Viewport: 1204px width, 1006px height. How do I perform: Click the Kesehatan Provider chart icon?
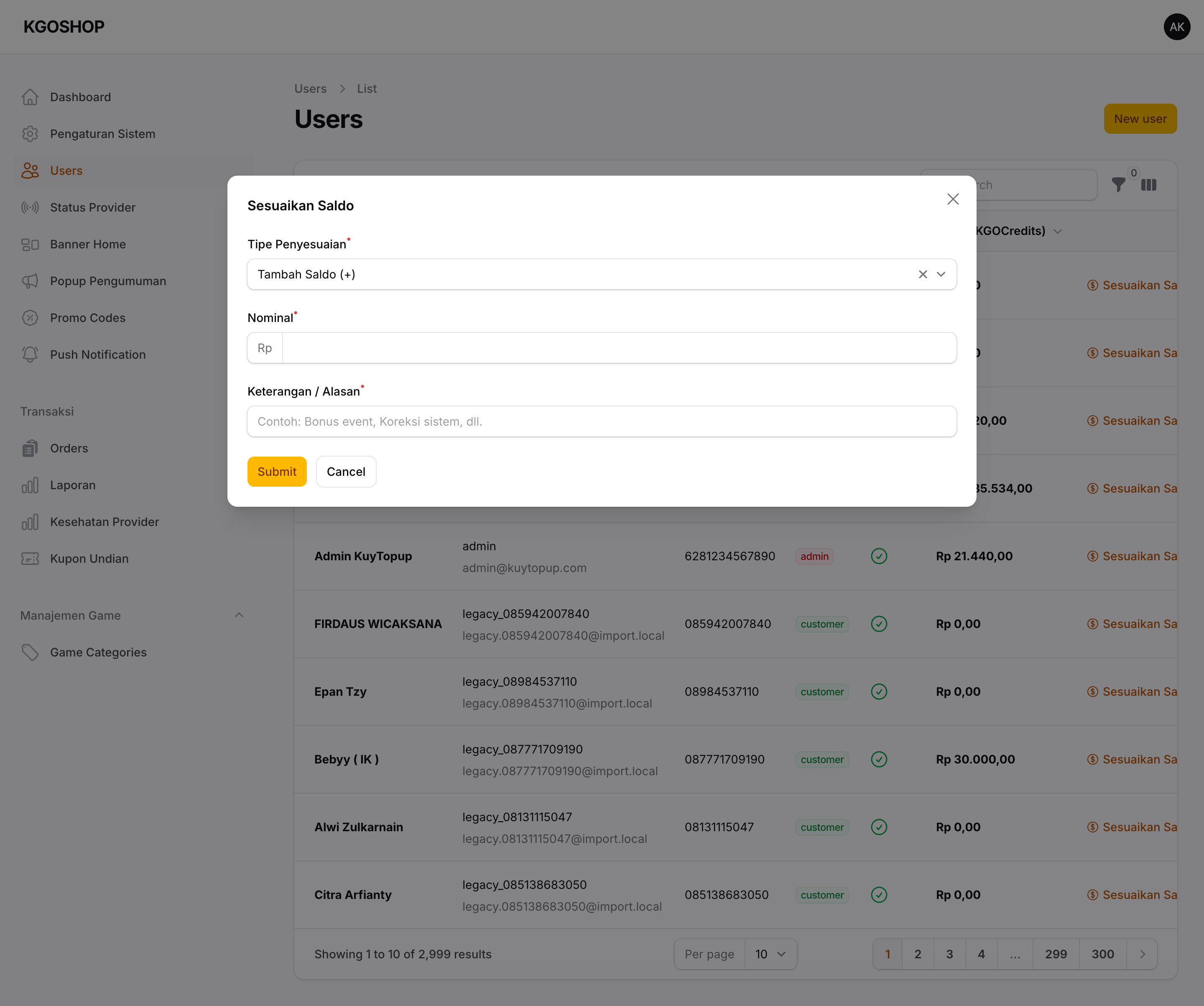click(30, 522)
